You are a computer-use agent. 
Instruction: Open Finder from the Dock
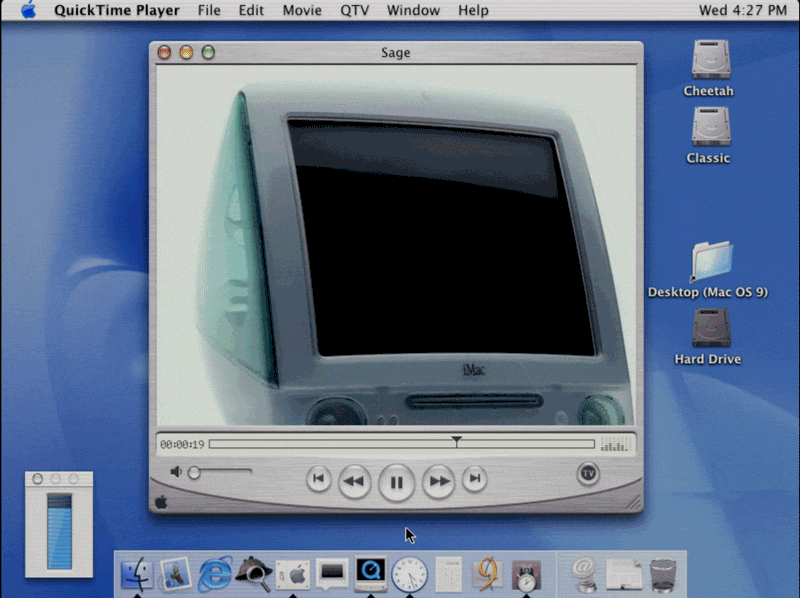137,574
